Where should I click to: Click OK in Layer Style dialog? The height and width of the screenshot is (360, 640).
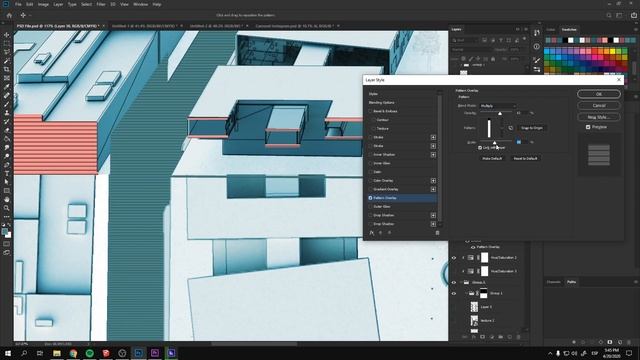[x=599, y=94]
